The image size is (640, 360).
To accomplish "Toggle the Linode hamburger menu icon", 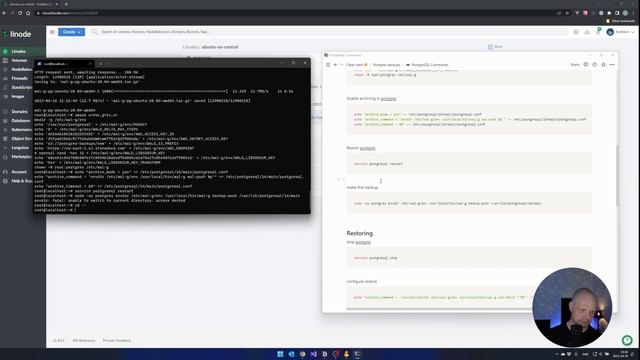I will point(52,32).
